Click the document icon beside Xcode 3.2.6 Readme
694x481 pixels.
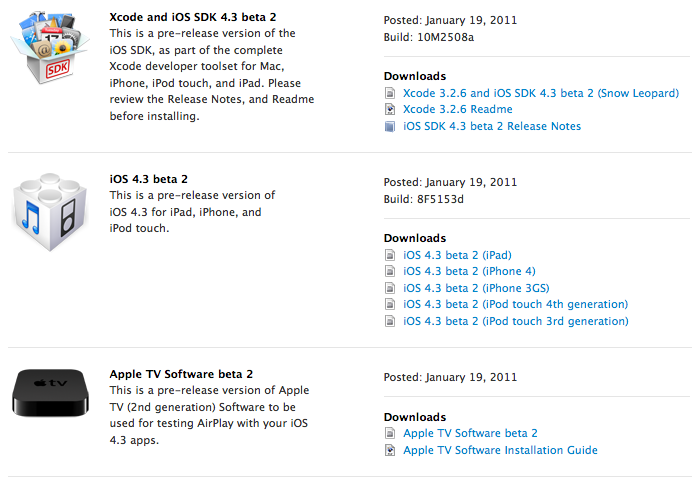point(390,110)
